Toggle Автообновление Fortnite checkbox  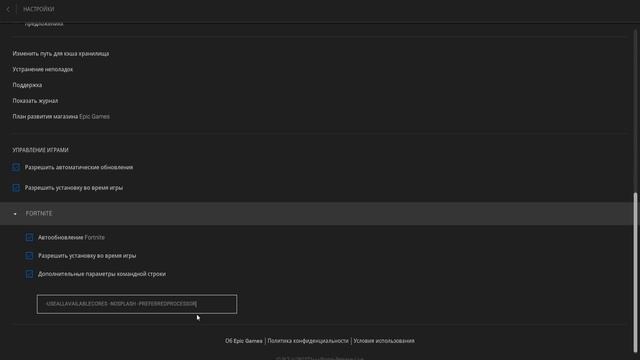point(29,237)
